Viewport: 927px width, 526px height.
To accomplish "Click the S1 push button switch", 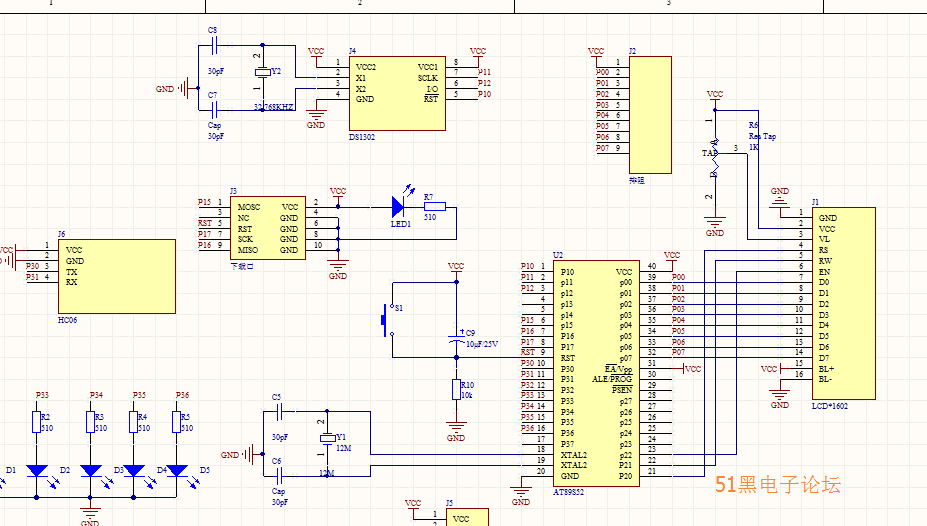I will pyautogui.click(x=386, y=320).
